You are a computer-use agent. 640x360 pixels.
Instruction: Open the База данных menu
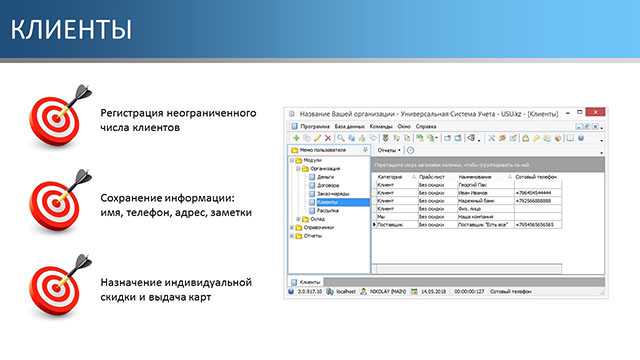click(349, 127)
